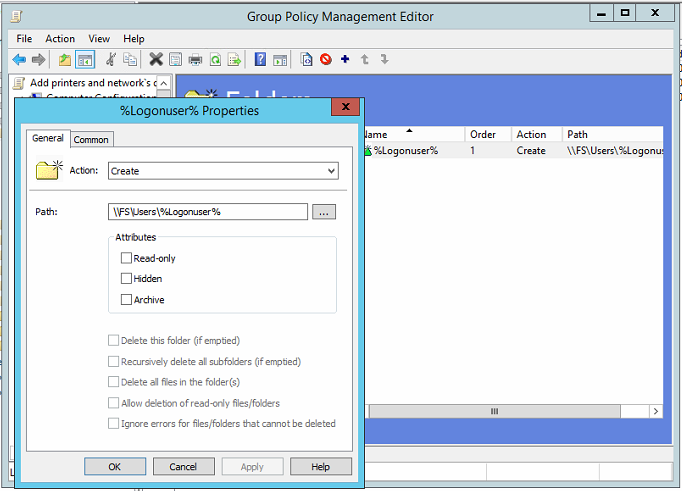Click the Refresh toolbar icon
This screenshot has width=682, height=491.
click(x=215, y=60)
